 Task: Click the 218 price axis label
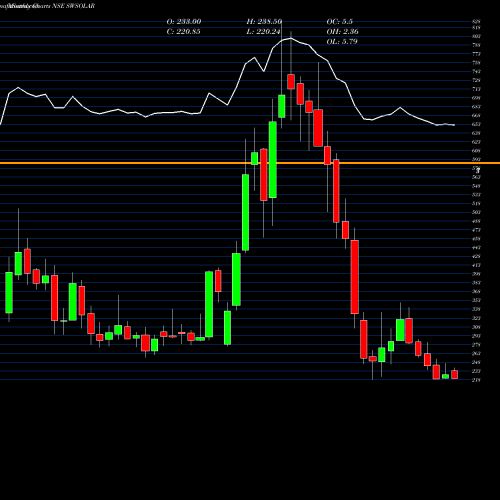pos(476,380)
